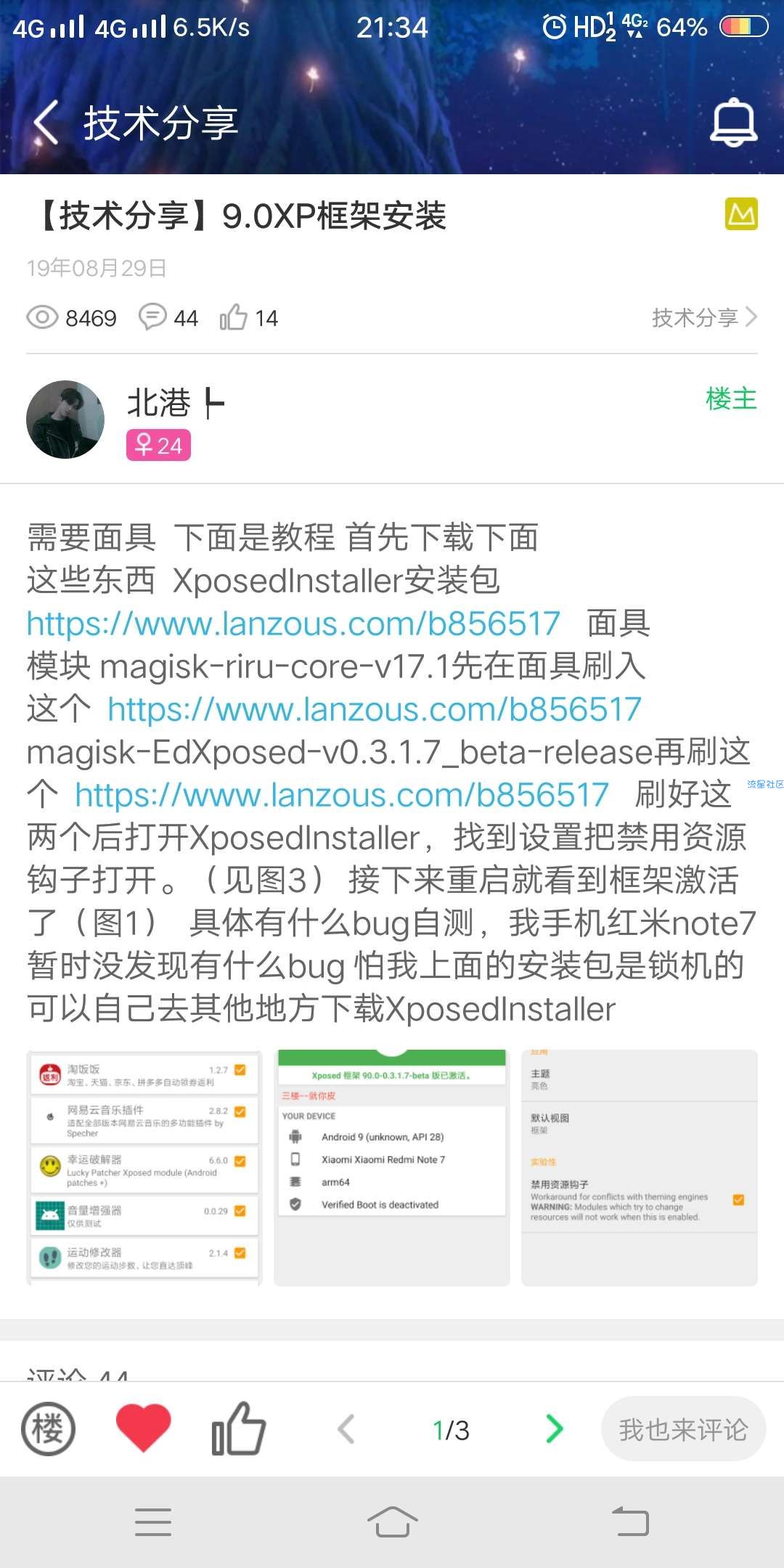
Task: Tap the 我也来评论 comment field
Action: (x=683, y=1429)
